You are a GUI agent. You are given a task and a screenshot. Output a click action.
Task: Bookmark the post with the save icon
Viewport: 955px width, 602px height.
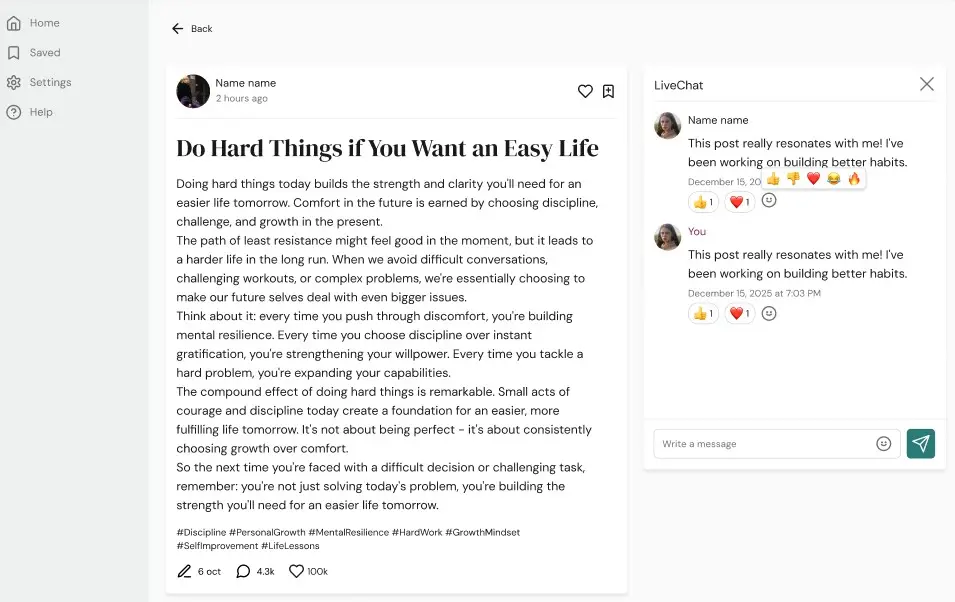[608, 91]
